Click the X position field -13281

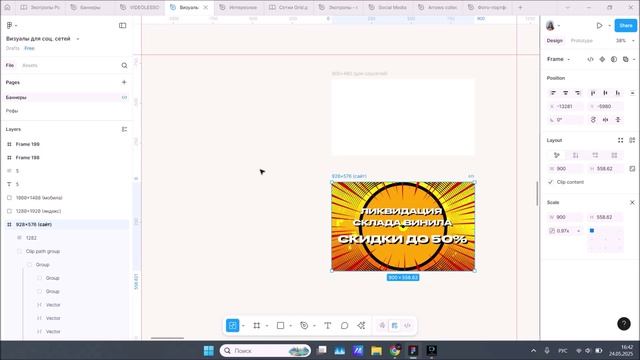coord(565,107)
